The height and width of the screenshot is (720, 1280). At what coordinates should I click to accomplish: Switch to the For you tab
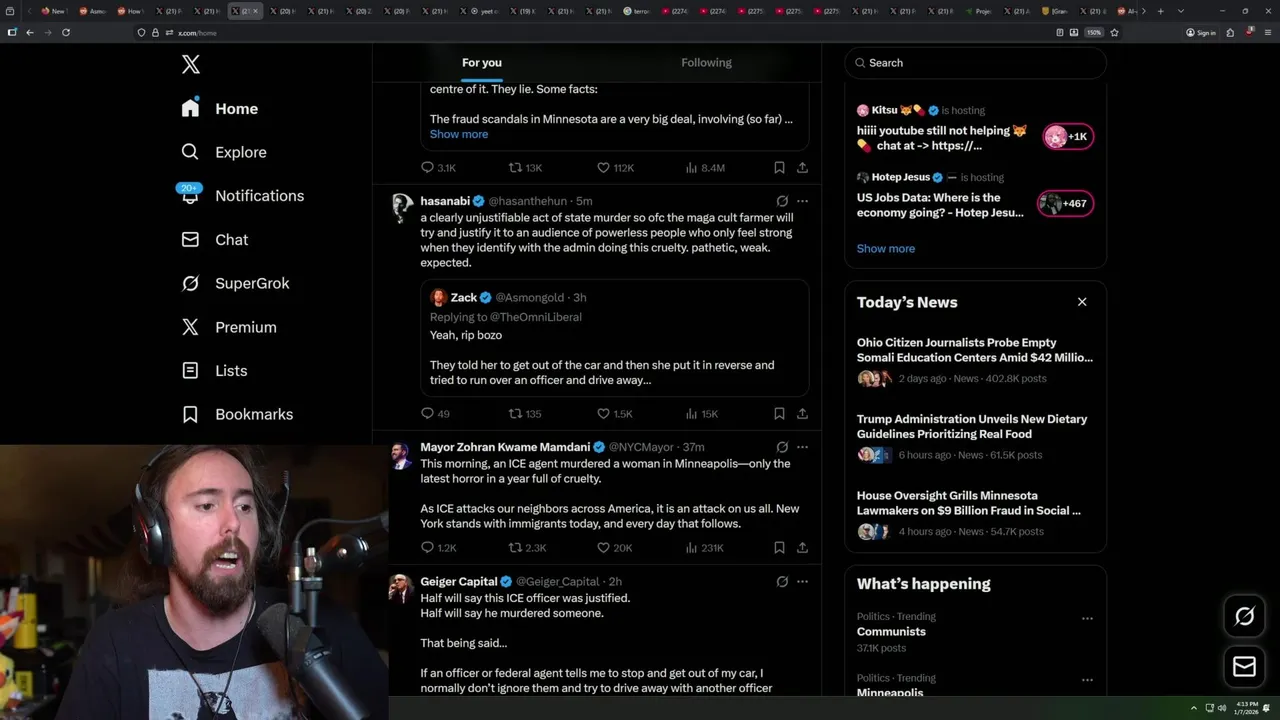482,63
